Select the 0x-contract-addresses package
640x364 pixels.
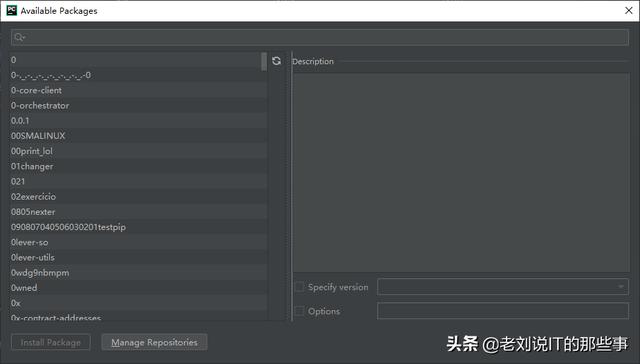(x=138, y=316)
